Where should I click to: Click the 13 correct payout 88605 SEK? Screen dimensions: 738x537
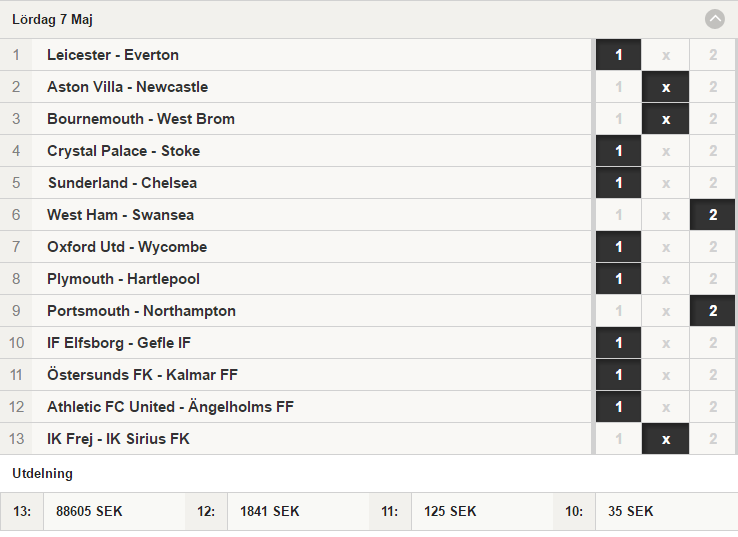click(89, 511)
